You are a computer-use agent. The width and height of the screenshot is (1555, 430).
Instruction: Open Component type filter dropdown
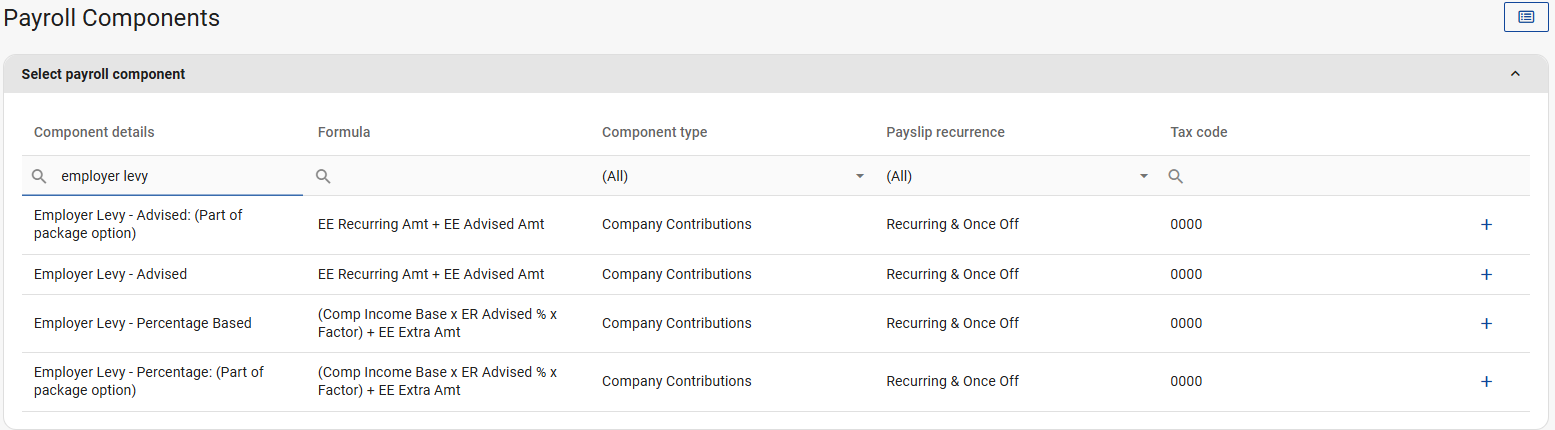click(x=859, y=177)
